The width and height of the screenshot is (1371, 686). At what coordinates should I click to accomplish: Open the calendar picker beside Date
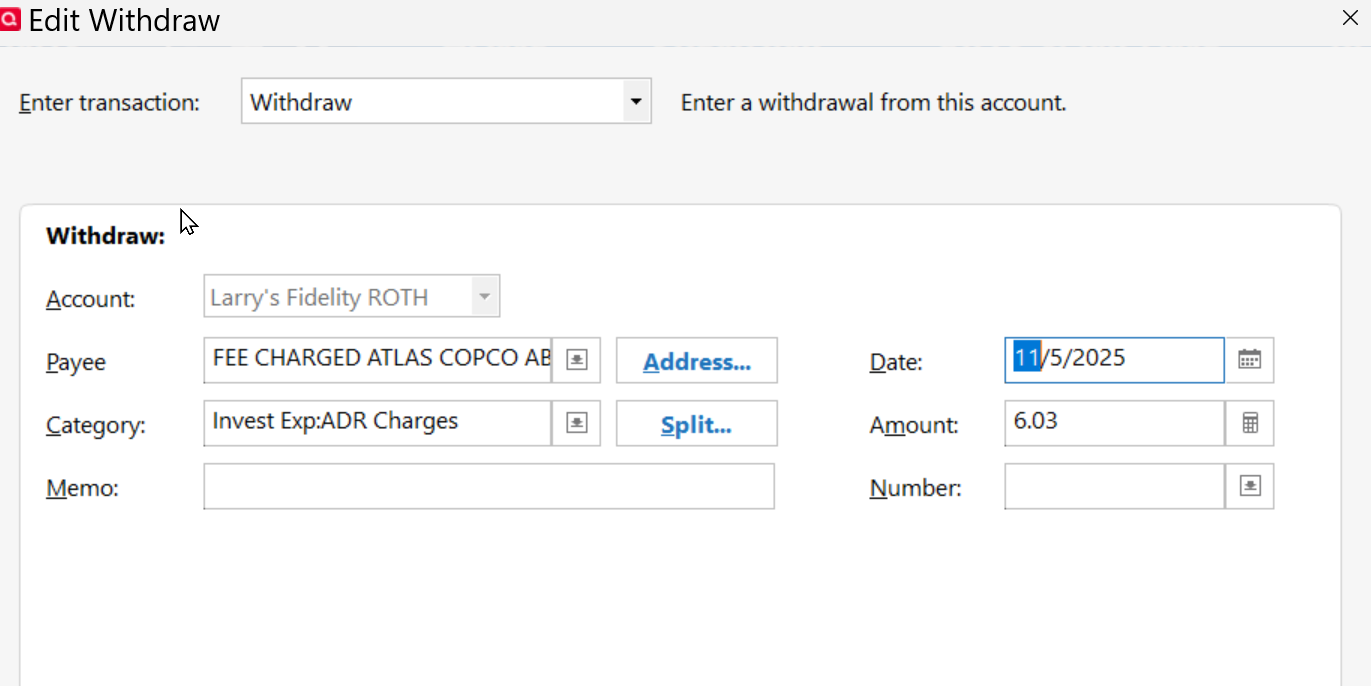[x=1249, y=360]
